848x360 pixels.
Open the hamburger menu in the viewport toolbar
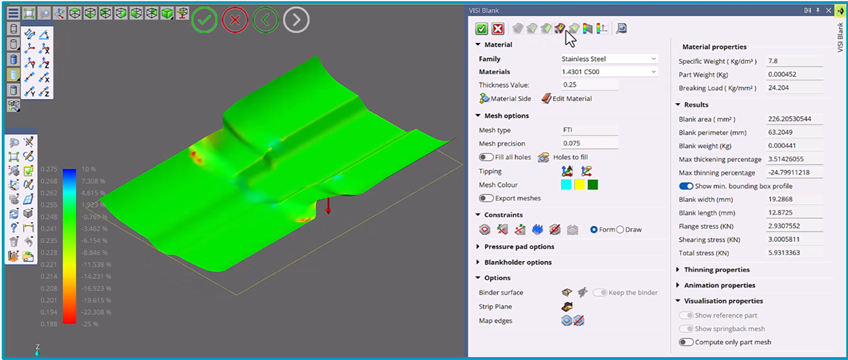14,13
